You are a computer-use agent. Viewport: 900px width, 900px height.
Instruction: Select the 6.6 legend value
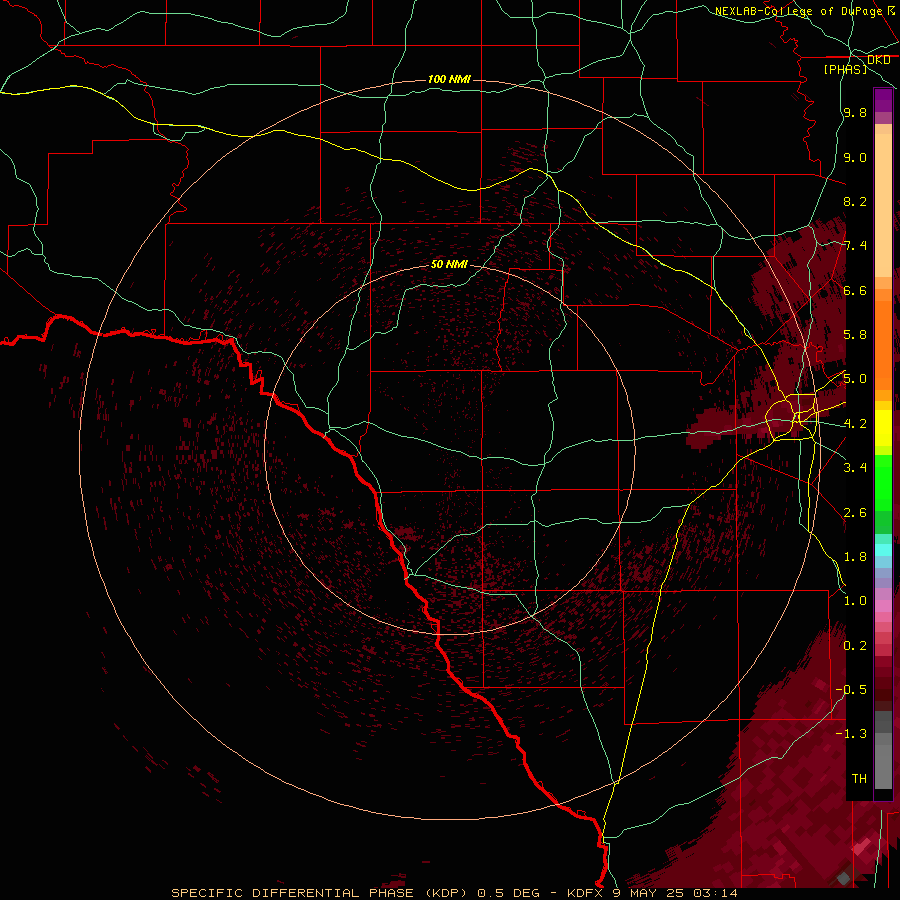855,290
